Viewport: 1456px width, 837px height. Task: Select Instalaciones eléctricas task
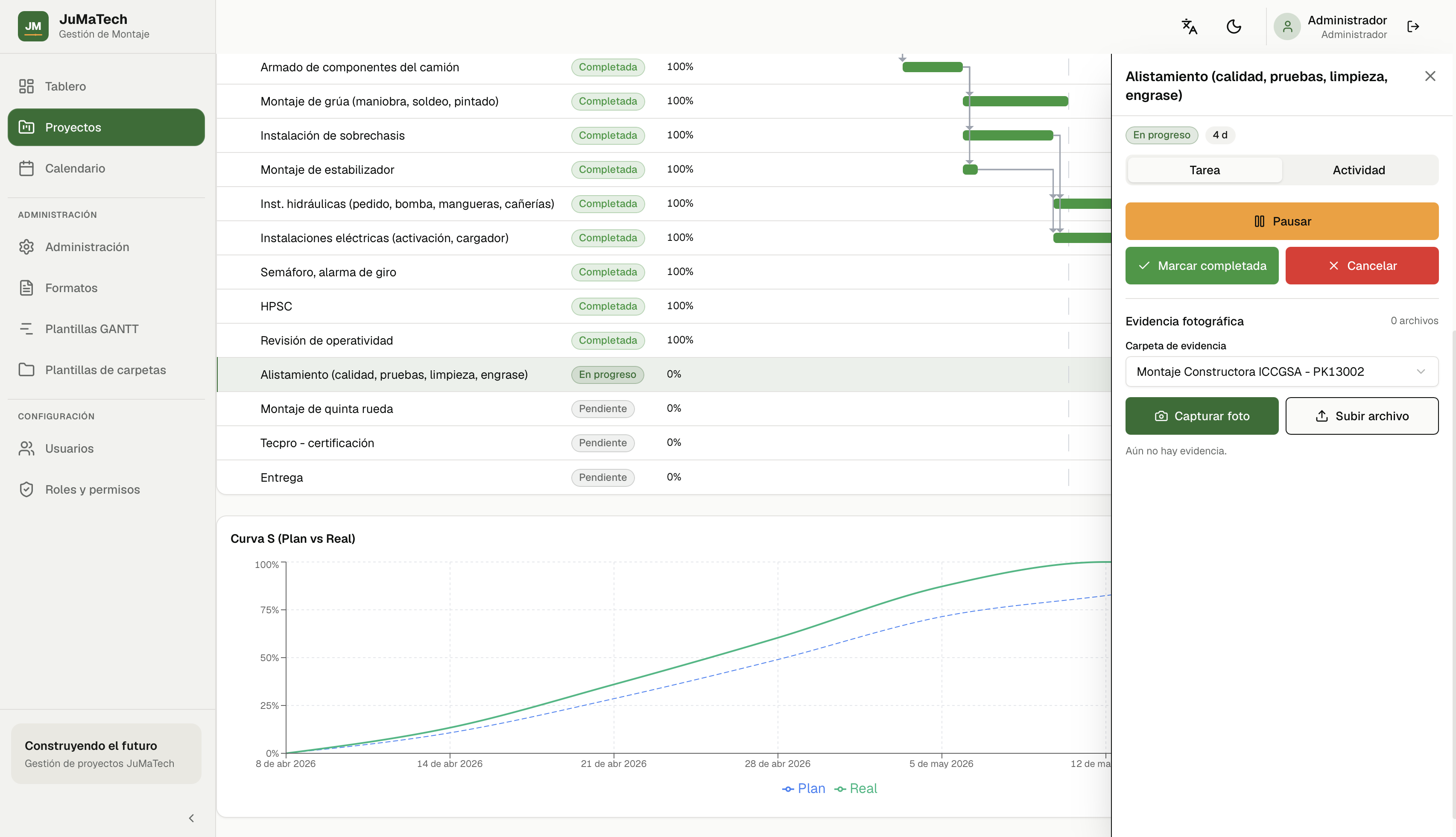[664, 238]
